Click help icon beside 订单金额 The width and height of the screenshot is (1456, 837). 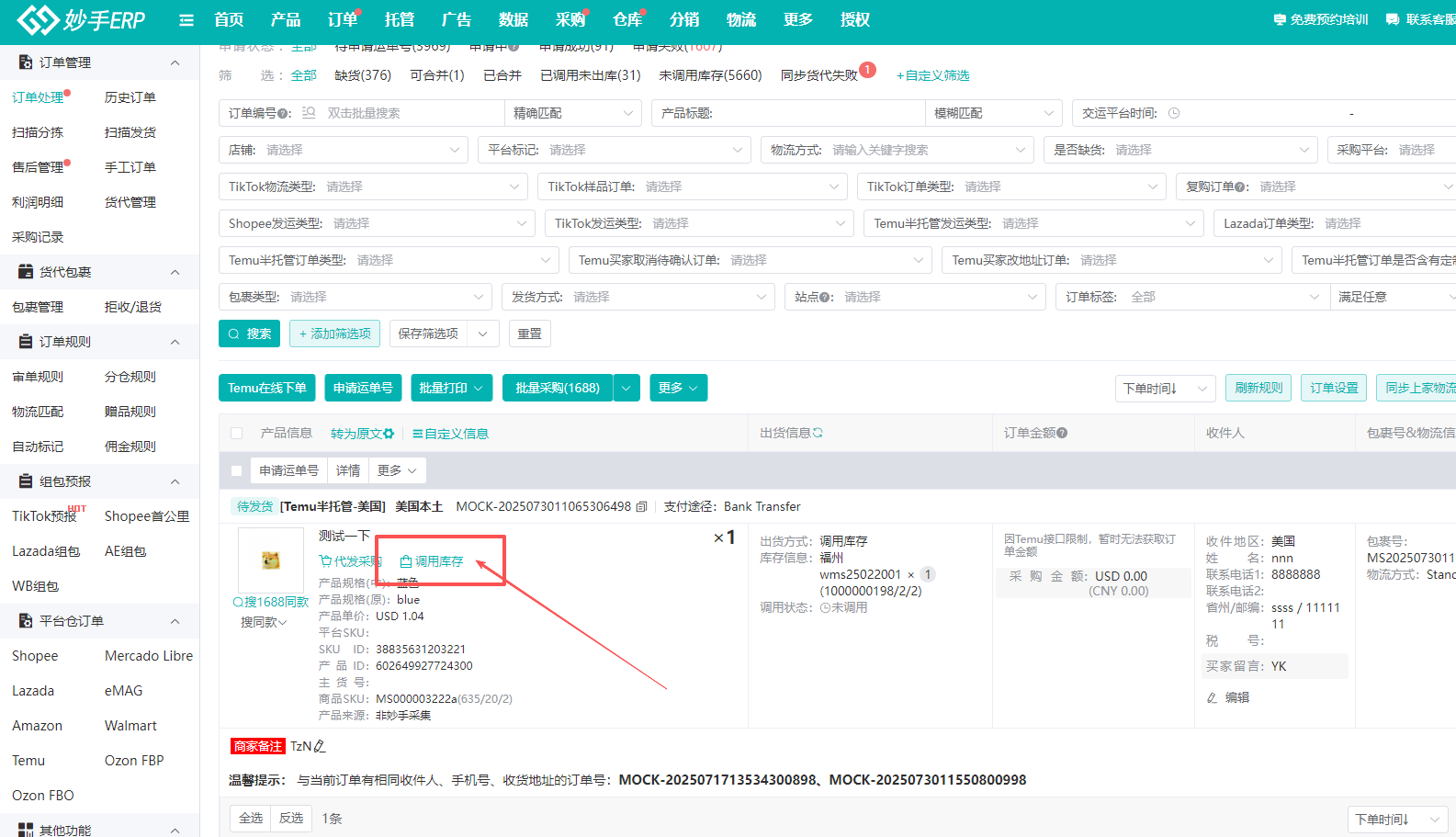(x=1062, y=433)
